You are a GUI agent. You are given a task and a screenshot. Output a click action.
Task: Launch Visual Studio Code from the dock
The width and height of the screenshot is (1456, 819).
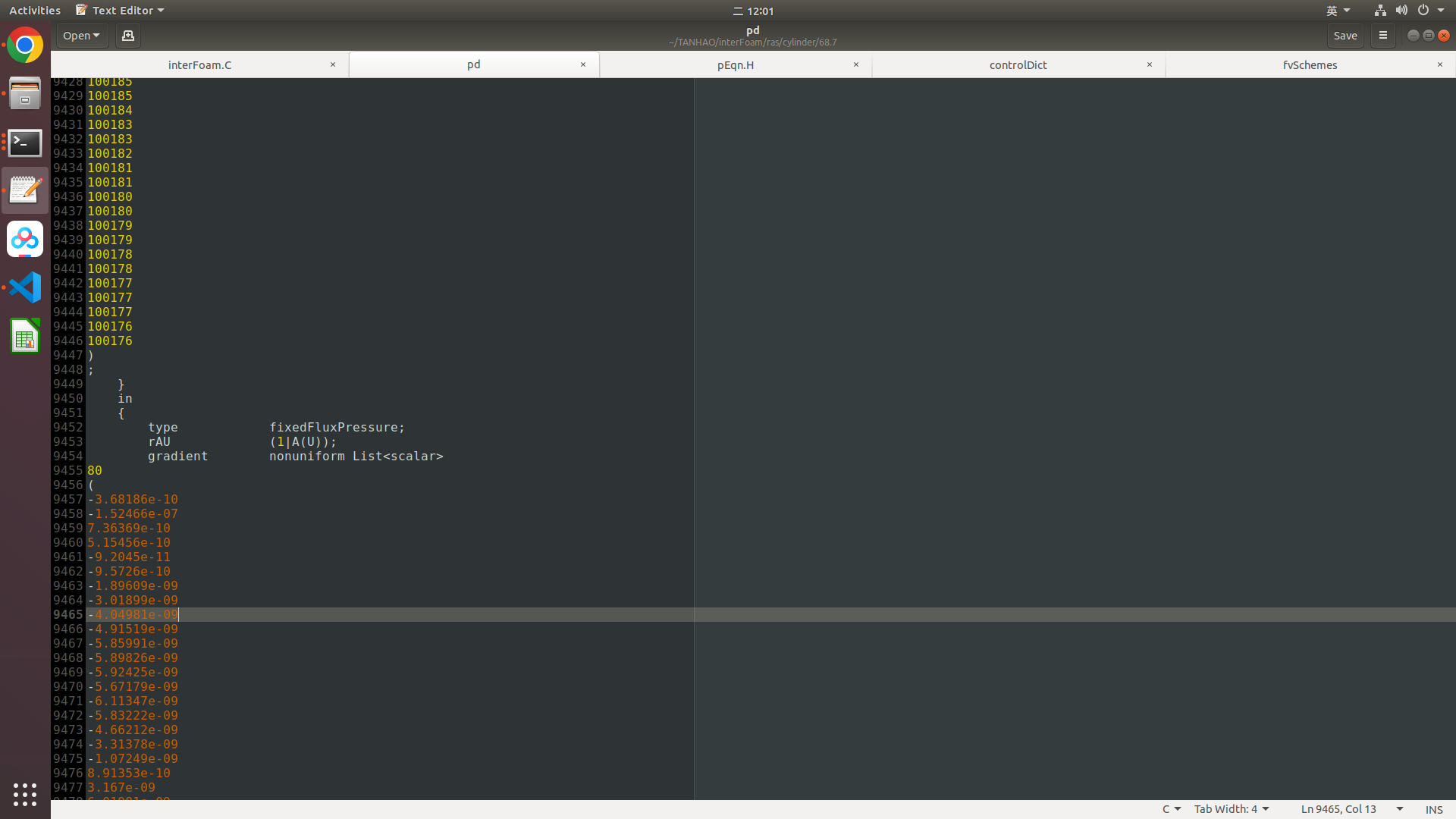[x=25, y=287]
